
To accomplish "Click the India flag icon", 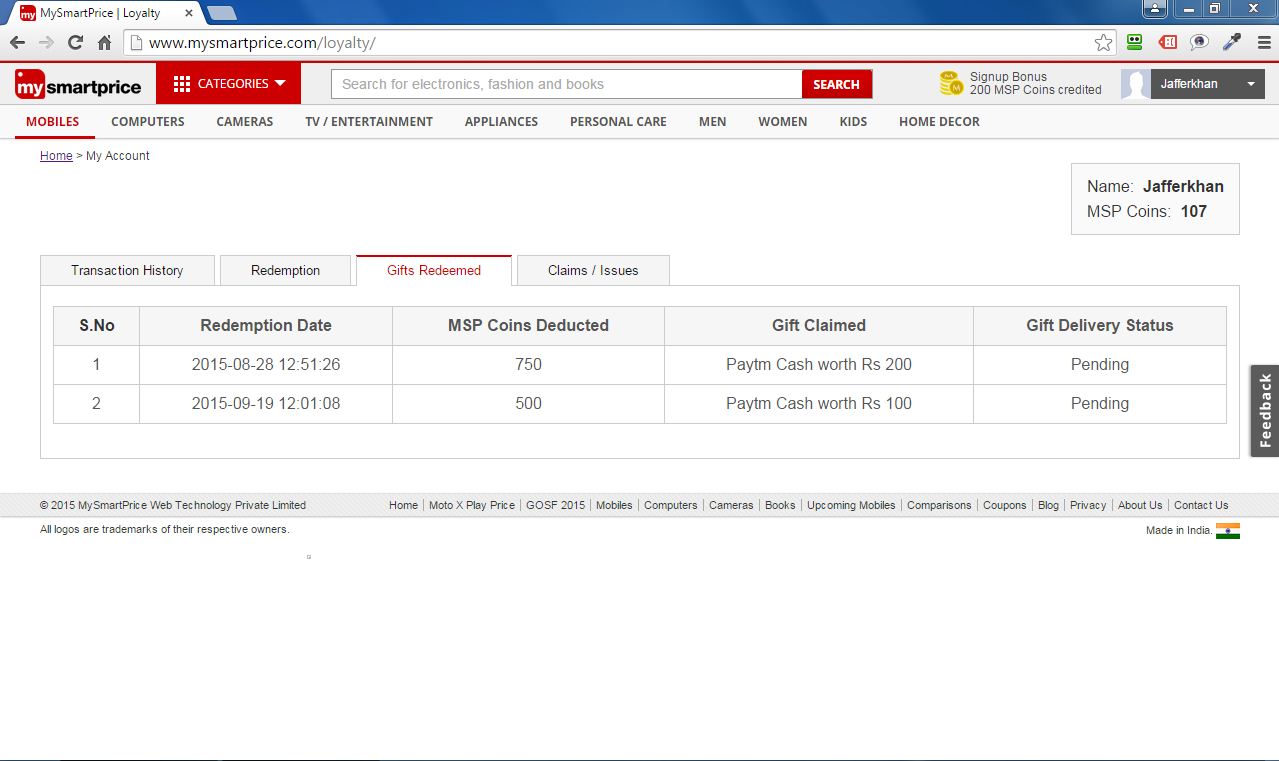I will pyautogui.click(x=1228, y=531).
